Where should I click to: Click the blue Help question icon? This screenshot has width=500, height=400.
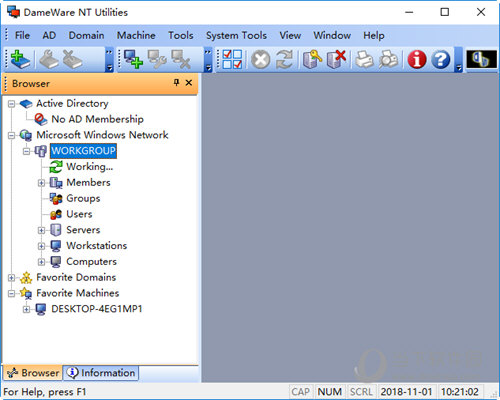coord(441,60)
